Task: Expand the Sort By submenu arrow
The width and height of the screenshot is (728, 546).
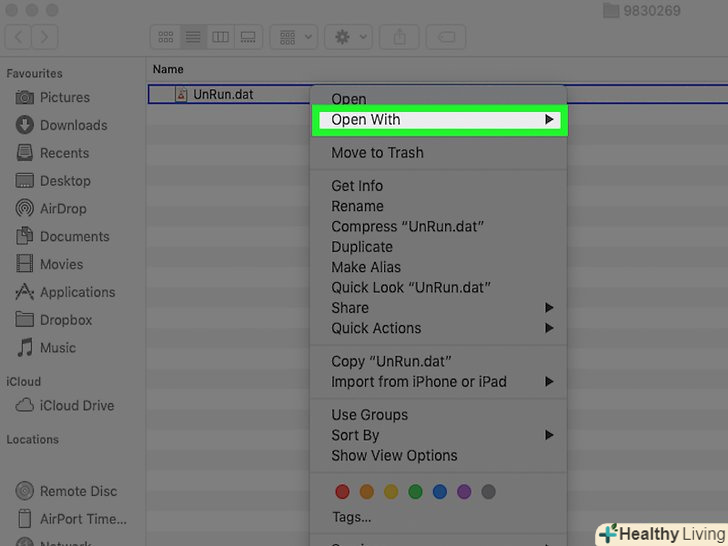Action: tap(549, 435)
